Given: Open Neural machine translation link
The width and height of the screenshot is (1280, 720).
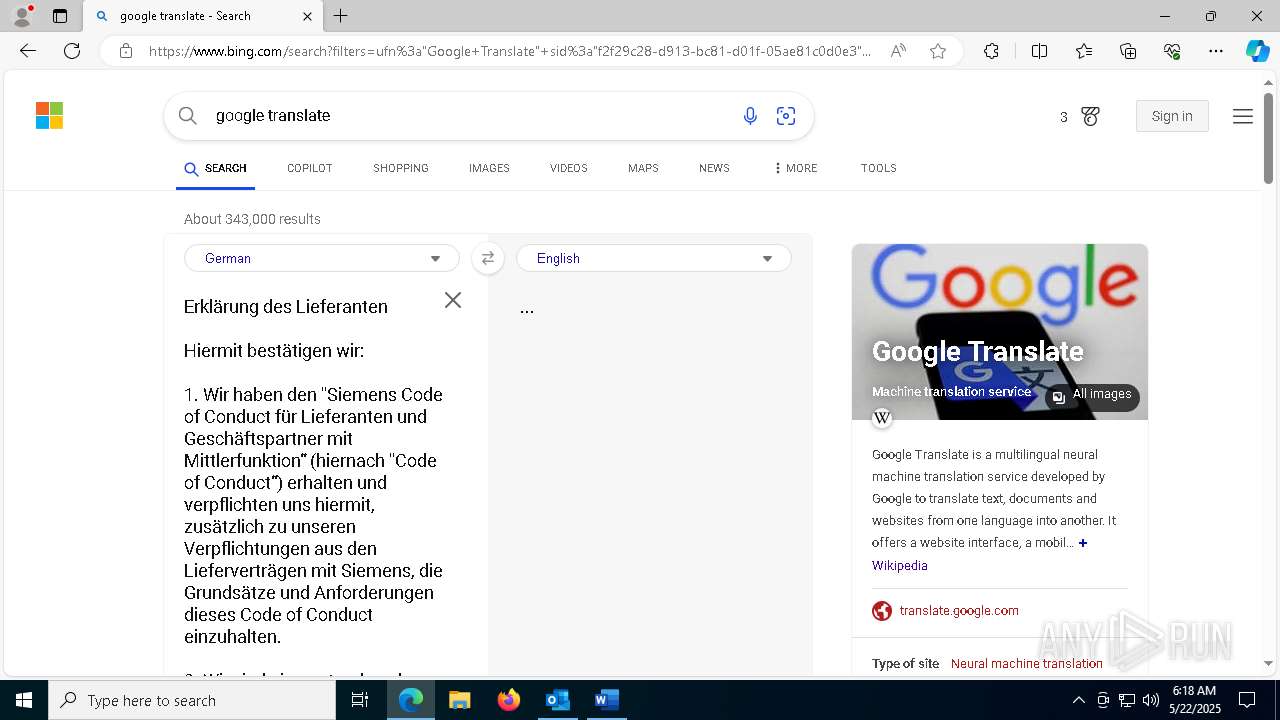Looking at the screenshot, I should point(1026,663).
